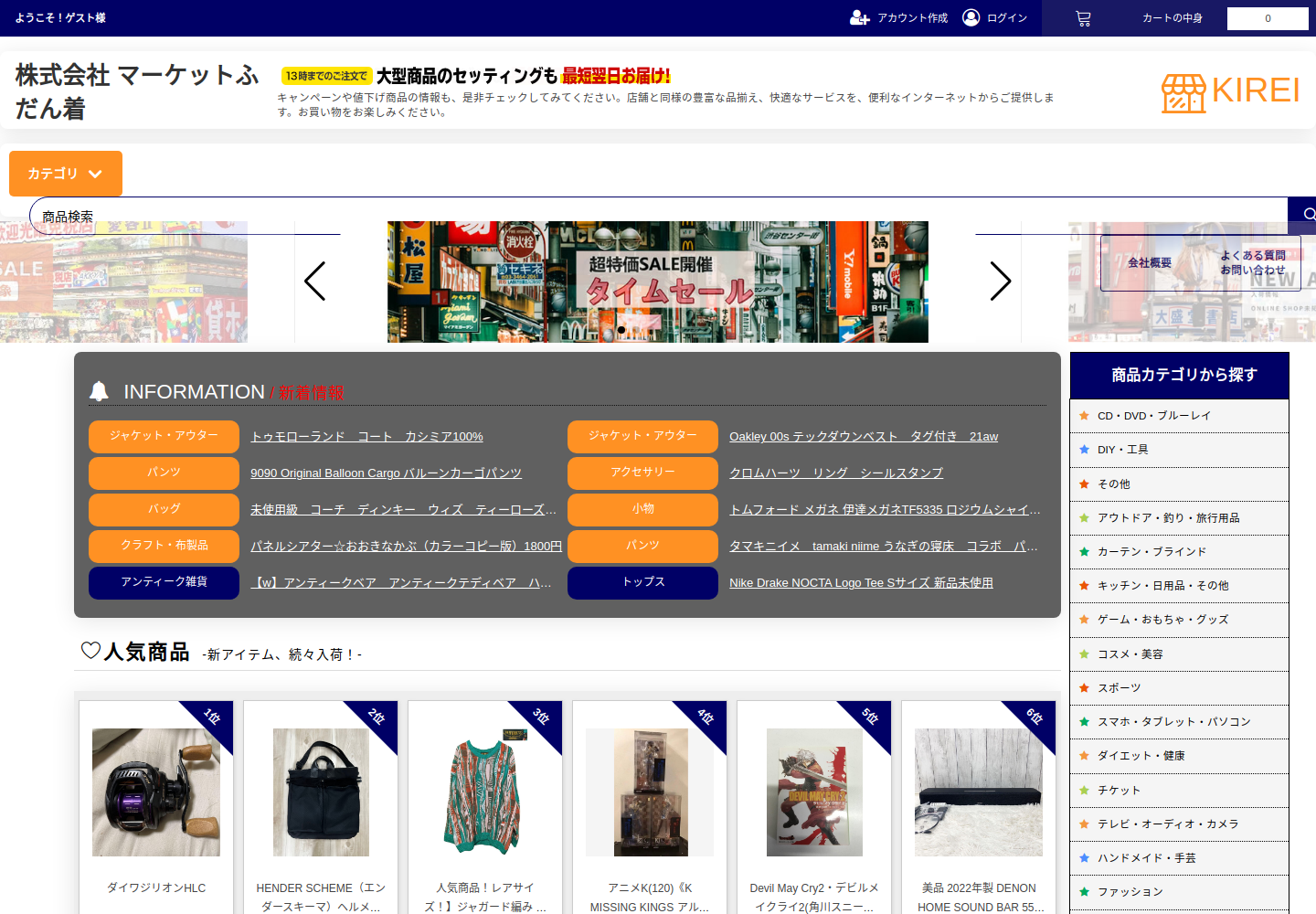Open the shopping cart icon

tap(1083, 18)
